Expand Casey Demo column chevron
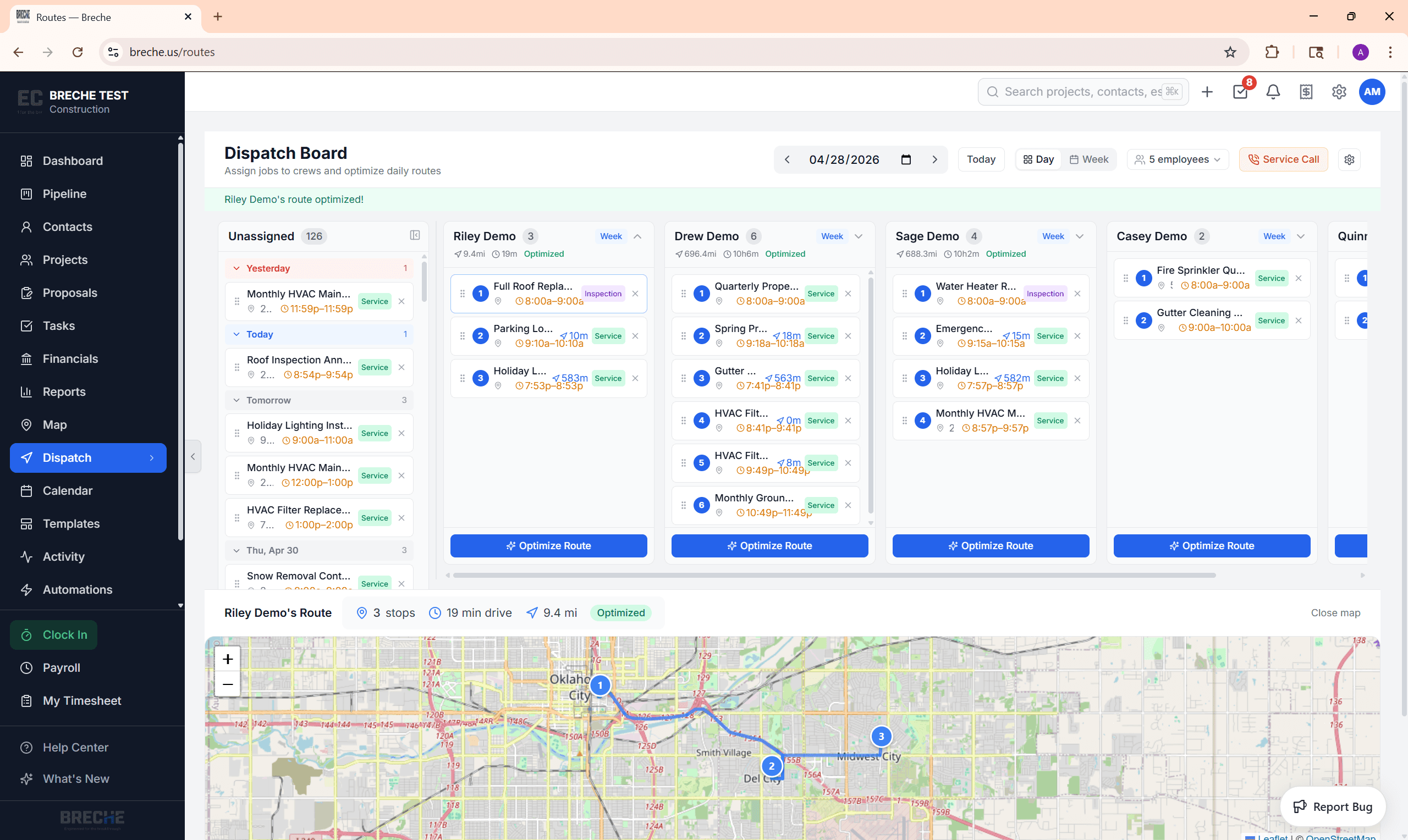The height and width of the screenshot is (840, 1408). (1301, 236)
